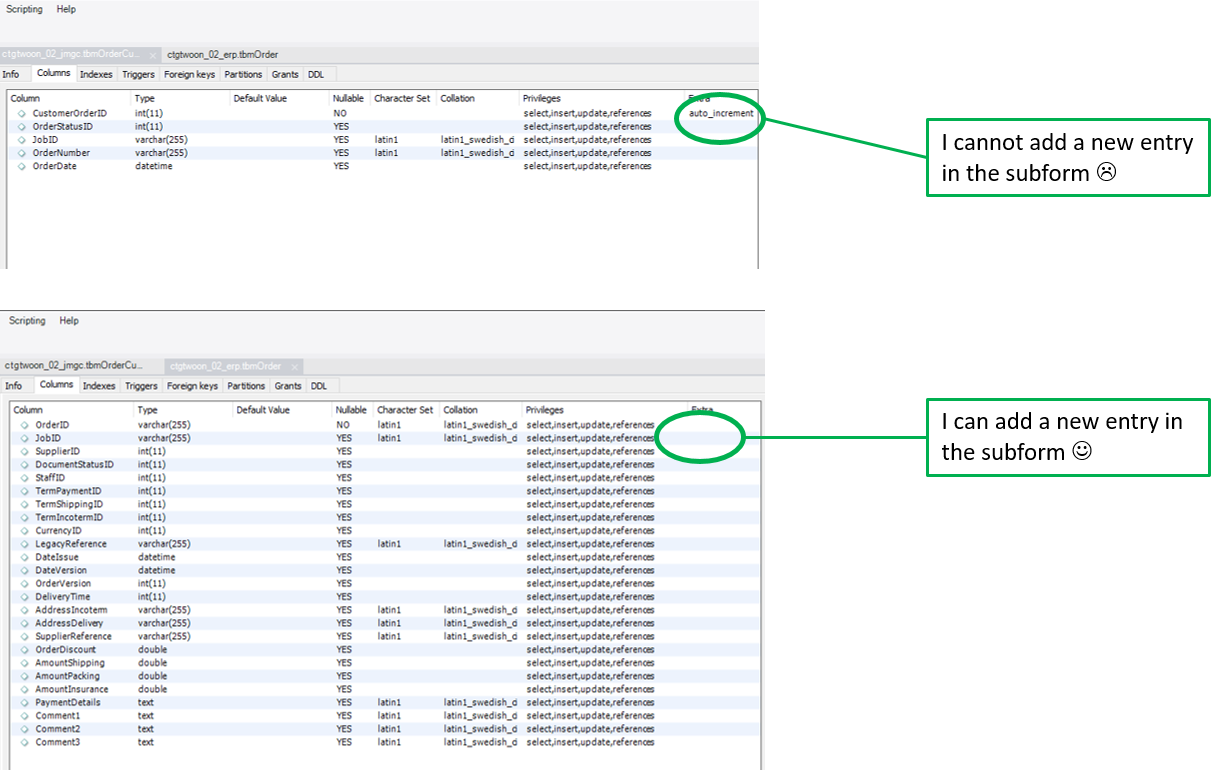The image size is (1211, 770).
Task: Open Triggers tab in SupplierID window
Action: 141,386
